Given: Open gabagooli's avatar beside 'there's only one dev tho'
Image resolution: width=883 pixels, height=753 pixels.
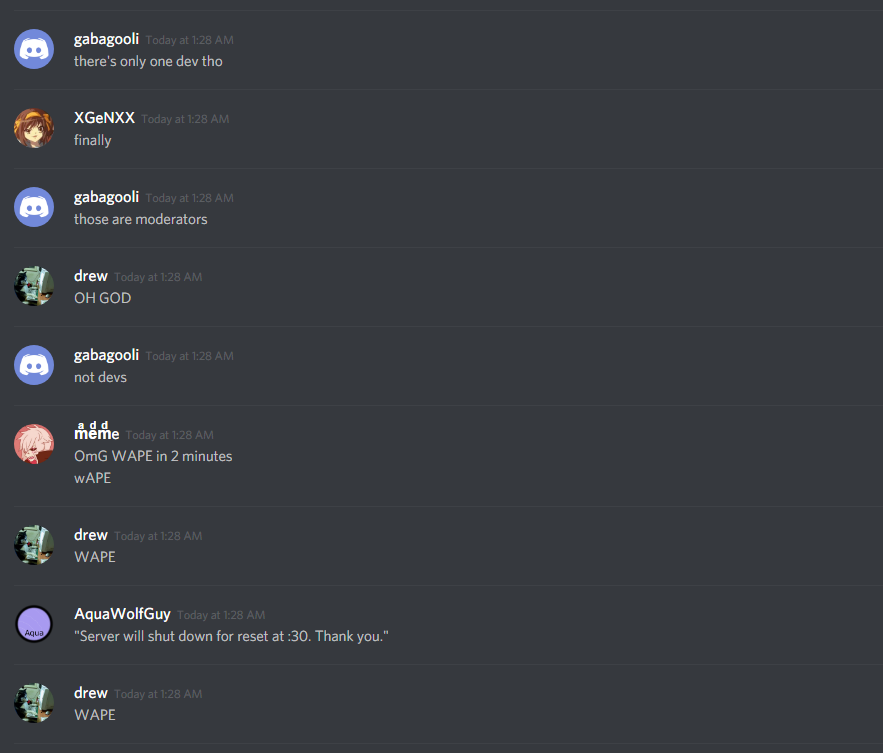Looking at the screenshot, I should [34, 49].
